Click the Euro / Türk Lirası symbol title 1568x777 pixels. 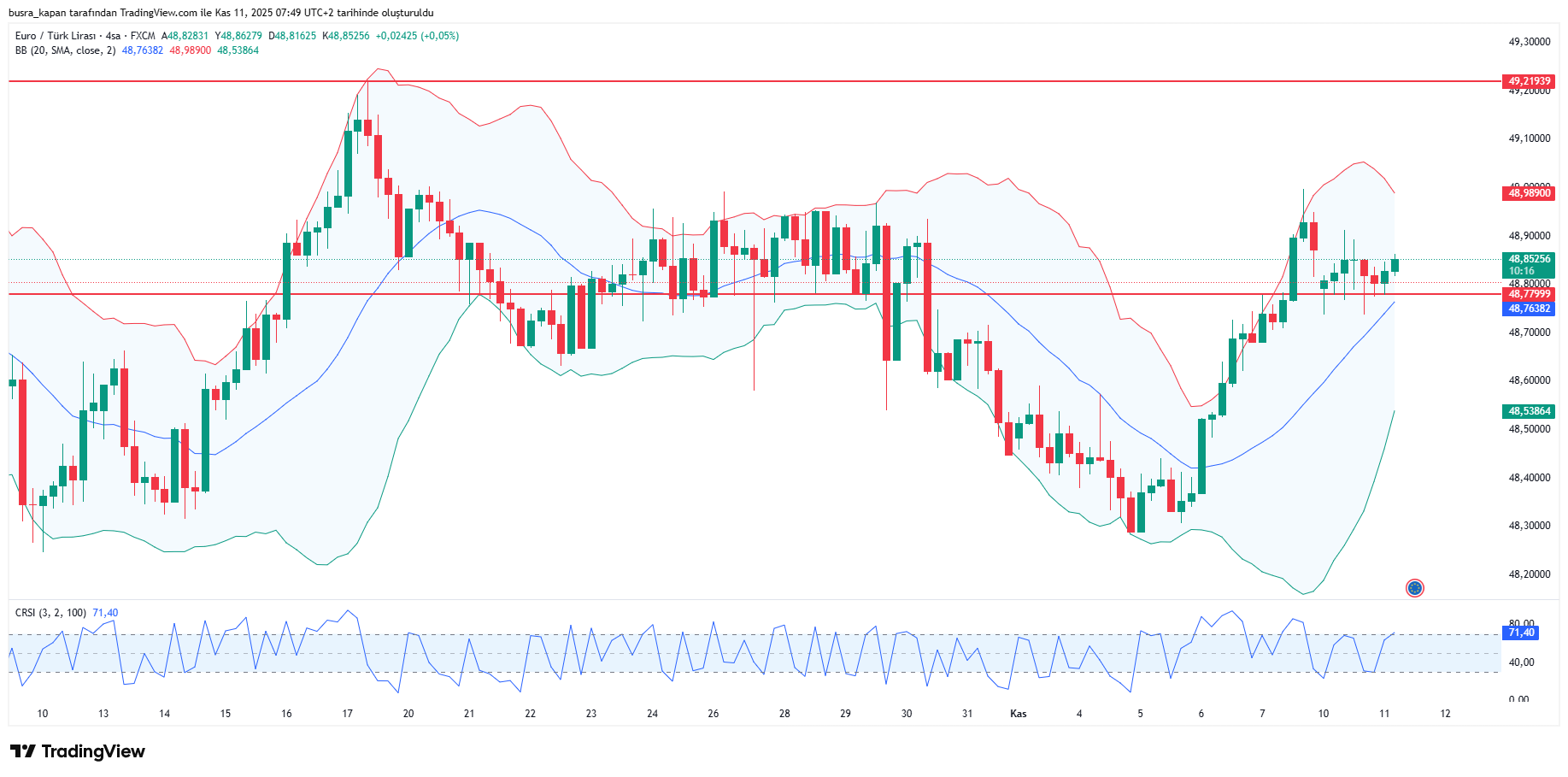[55, 36]
